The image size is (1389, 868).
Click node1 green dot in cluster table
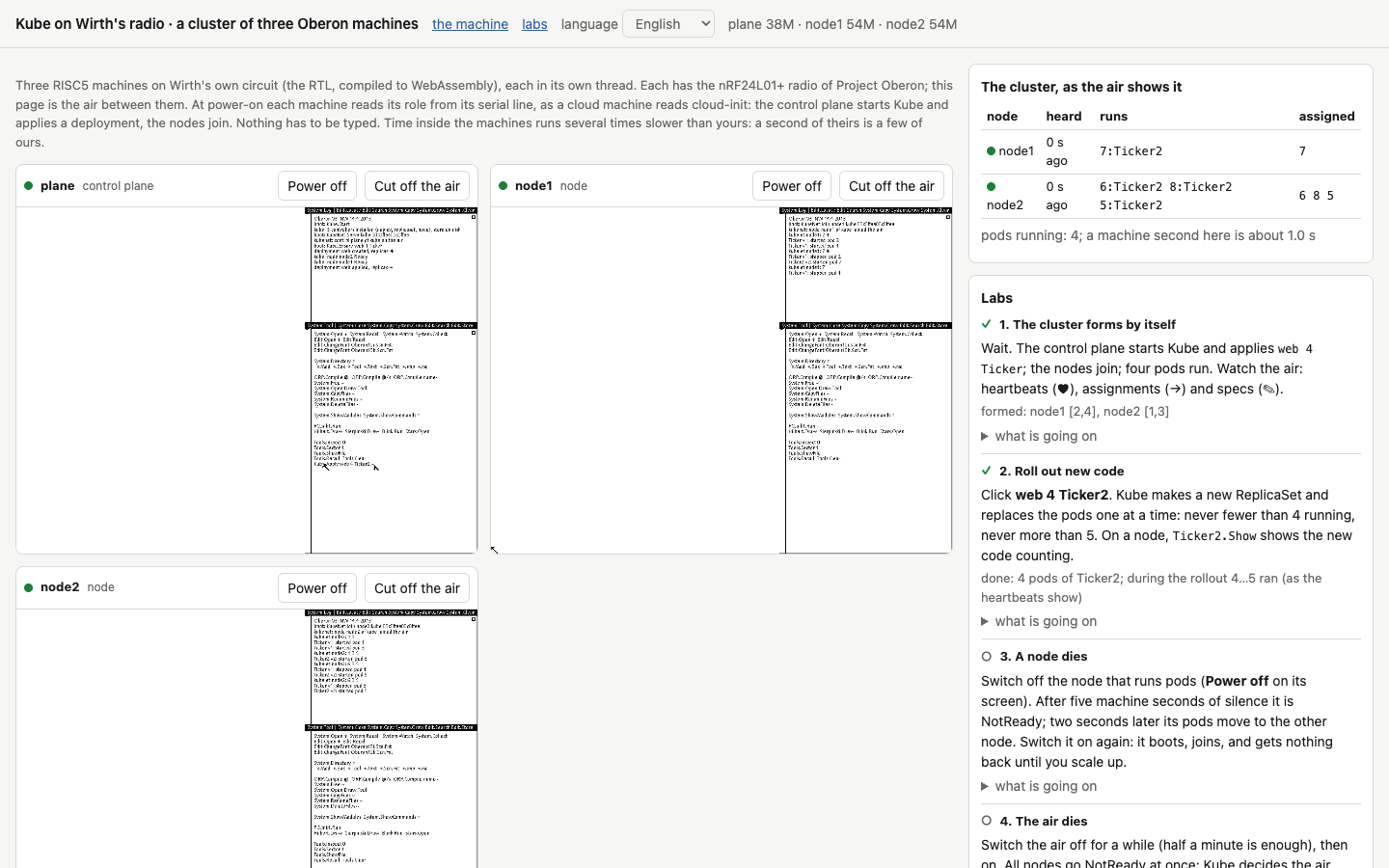tap(991, 151)
